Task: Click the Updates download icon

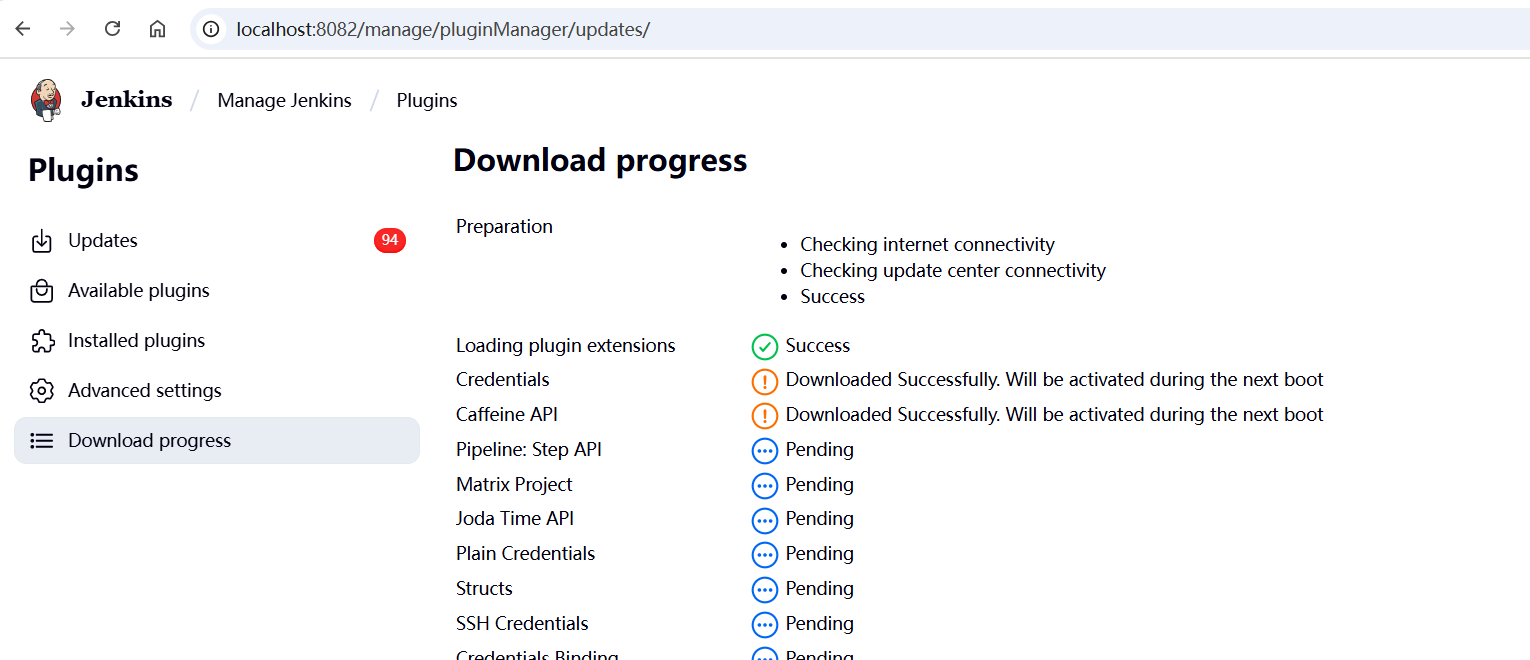Action: (42, 241)
